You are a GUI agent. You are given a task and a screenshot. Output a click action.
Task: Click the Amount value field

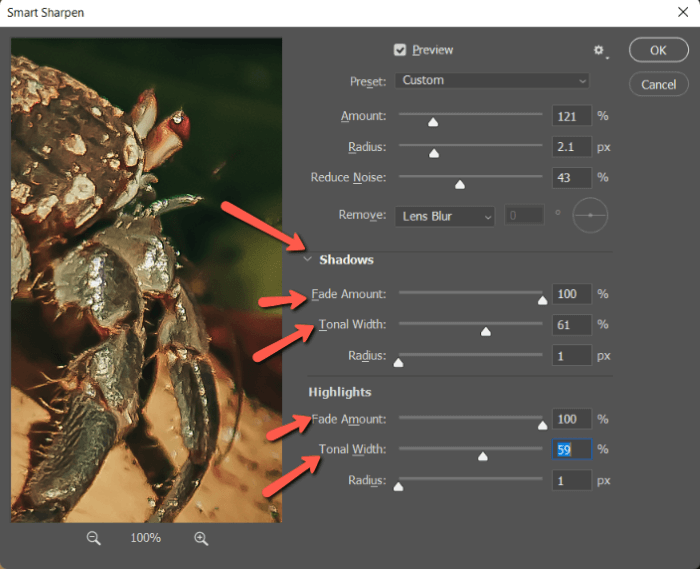[571, 116]
